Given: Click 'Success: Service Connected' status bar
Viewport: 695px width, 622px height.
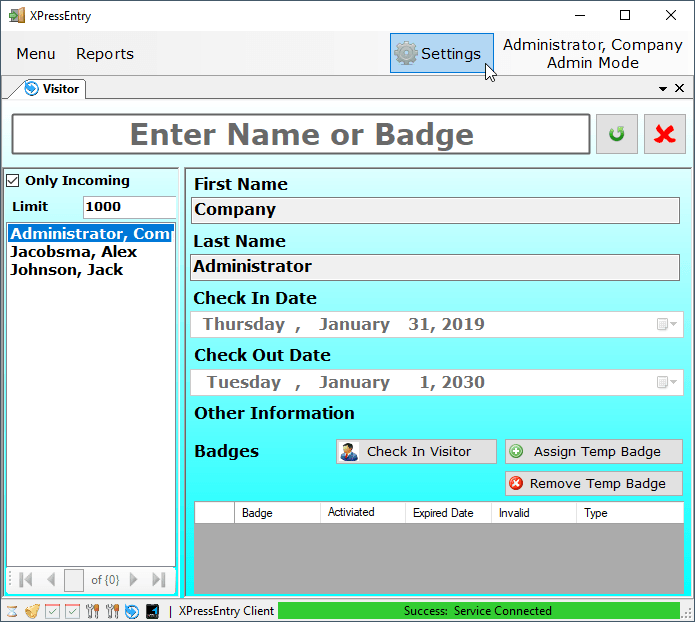Looking at the screenshot, I should point(478,611).
